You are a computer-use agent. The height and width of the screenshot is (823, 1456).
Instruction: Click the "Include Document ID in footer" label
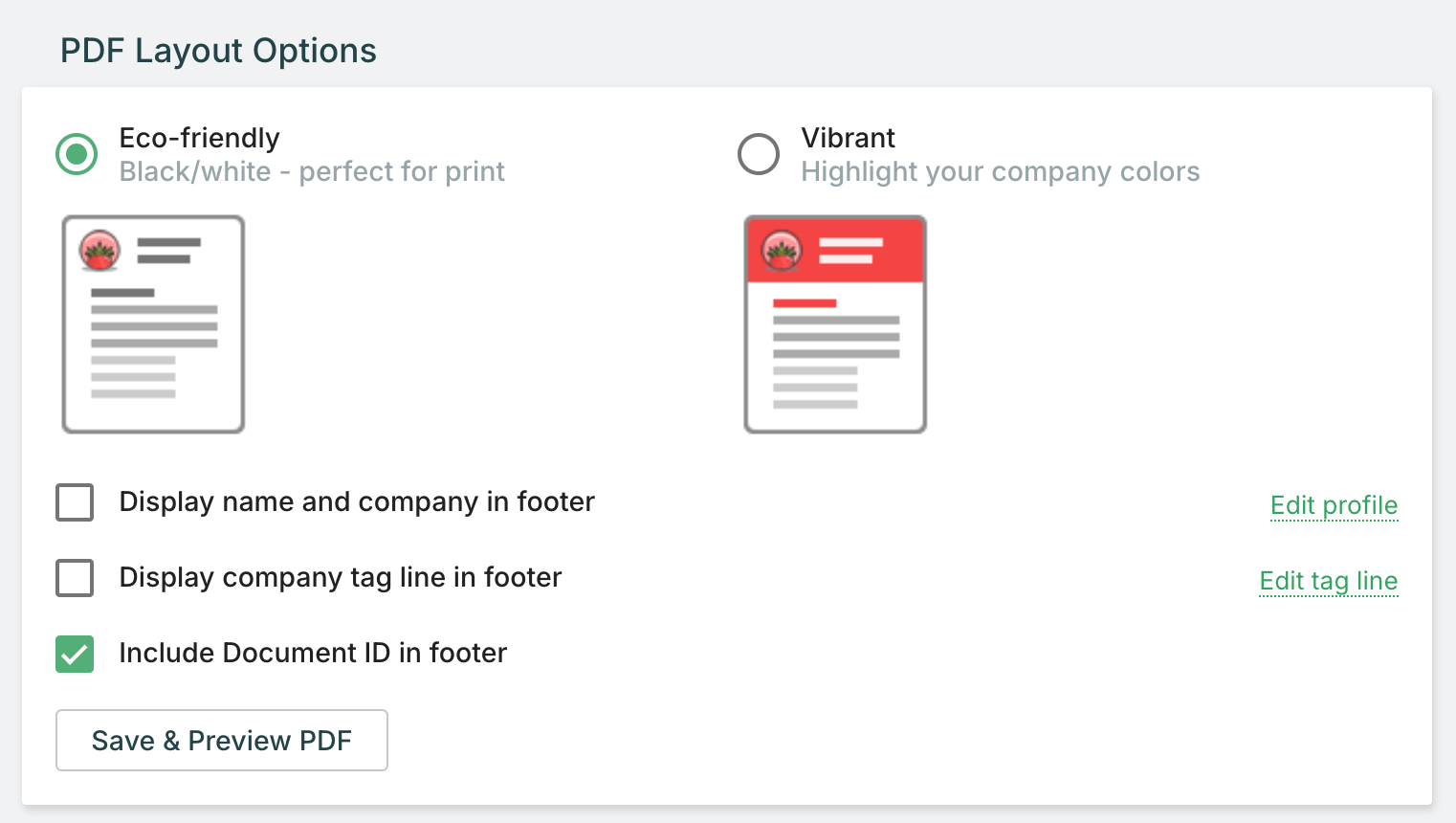point(313,654)
